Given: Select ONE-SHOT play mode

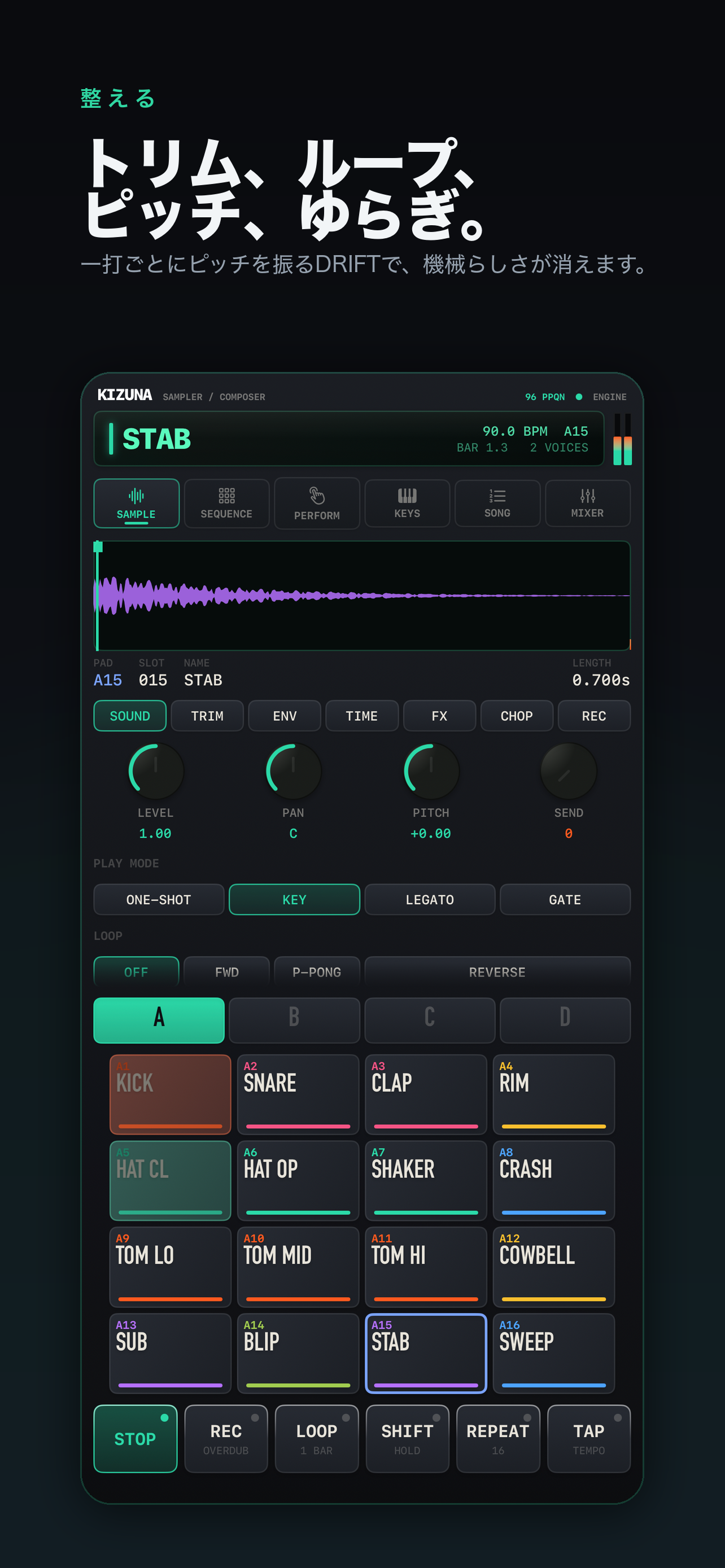Looking at the screenshot, I should 159,899.
